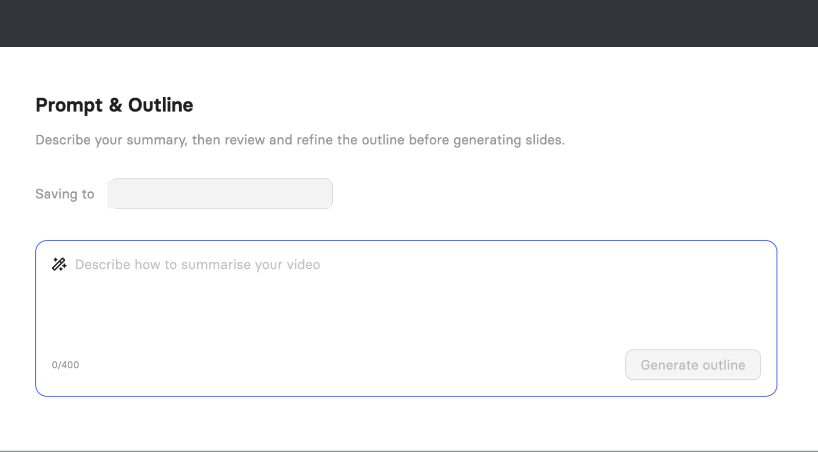
Task: Click the word "Outline" in the page title
Action: (x=161, y=105)
